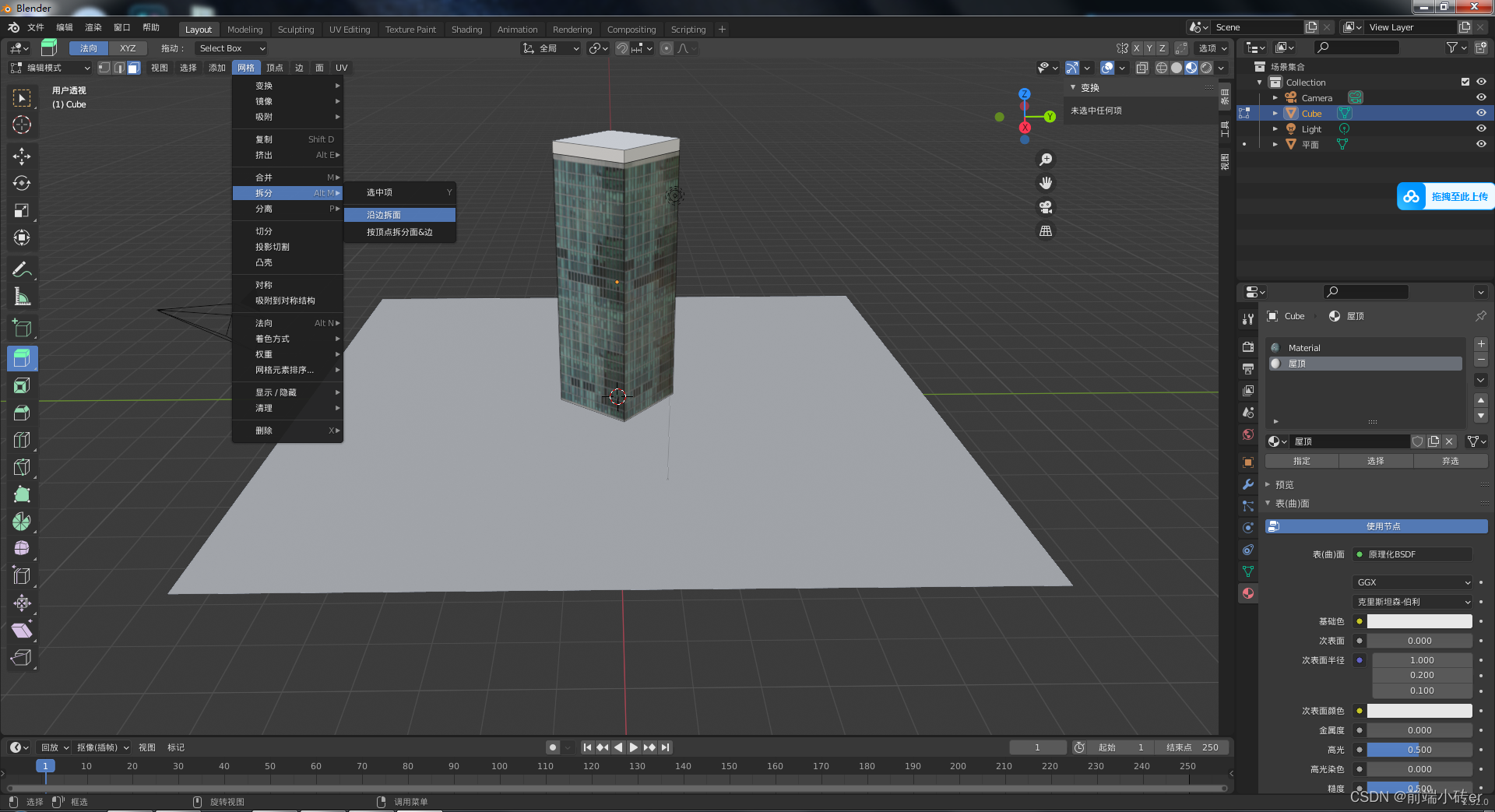Screen dimensions: 1495x812
Task: Open the GGX distribution dropdown
Action: pos(1412,582)
